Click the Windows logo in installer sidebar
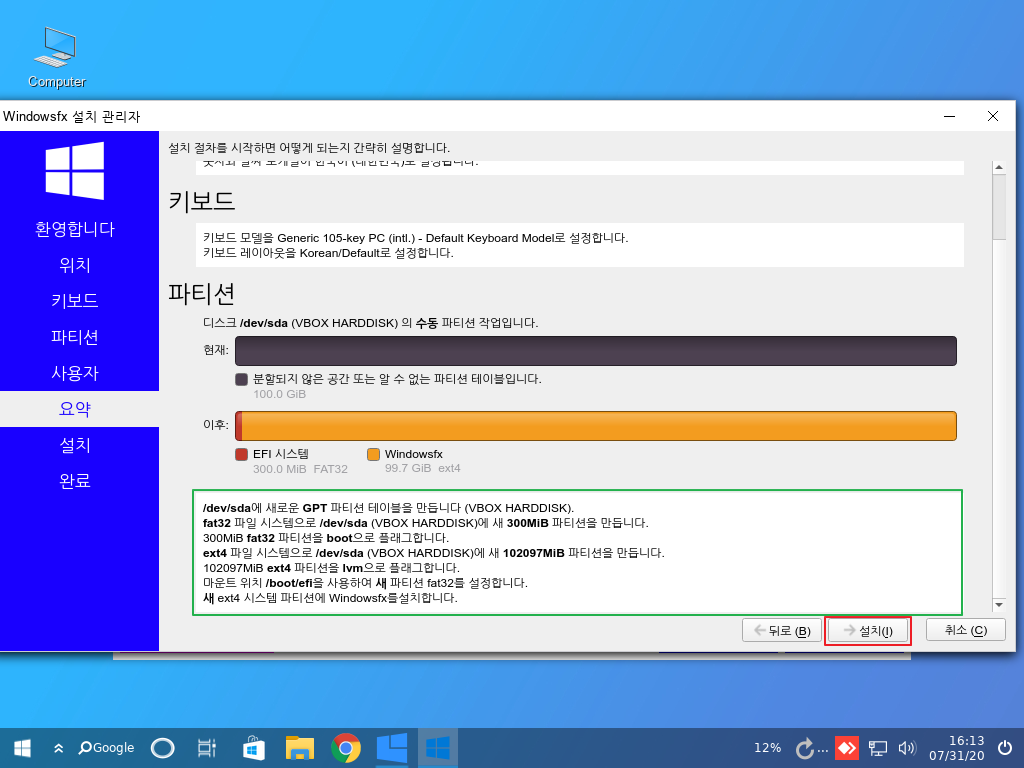This screenshot has height=768, width=1024. click(x=75, y=170)
